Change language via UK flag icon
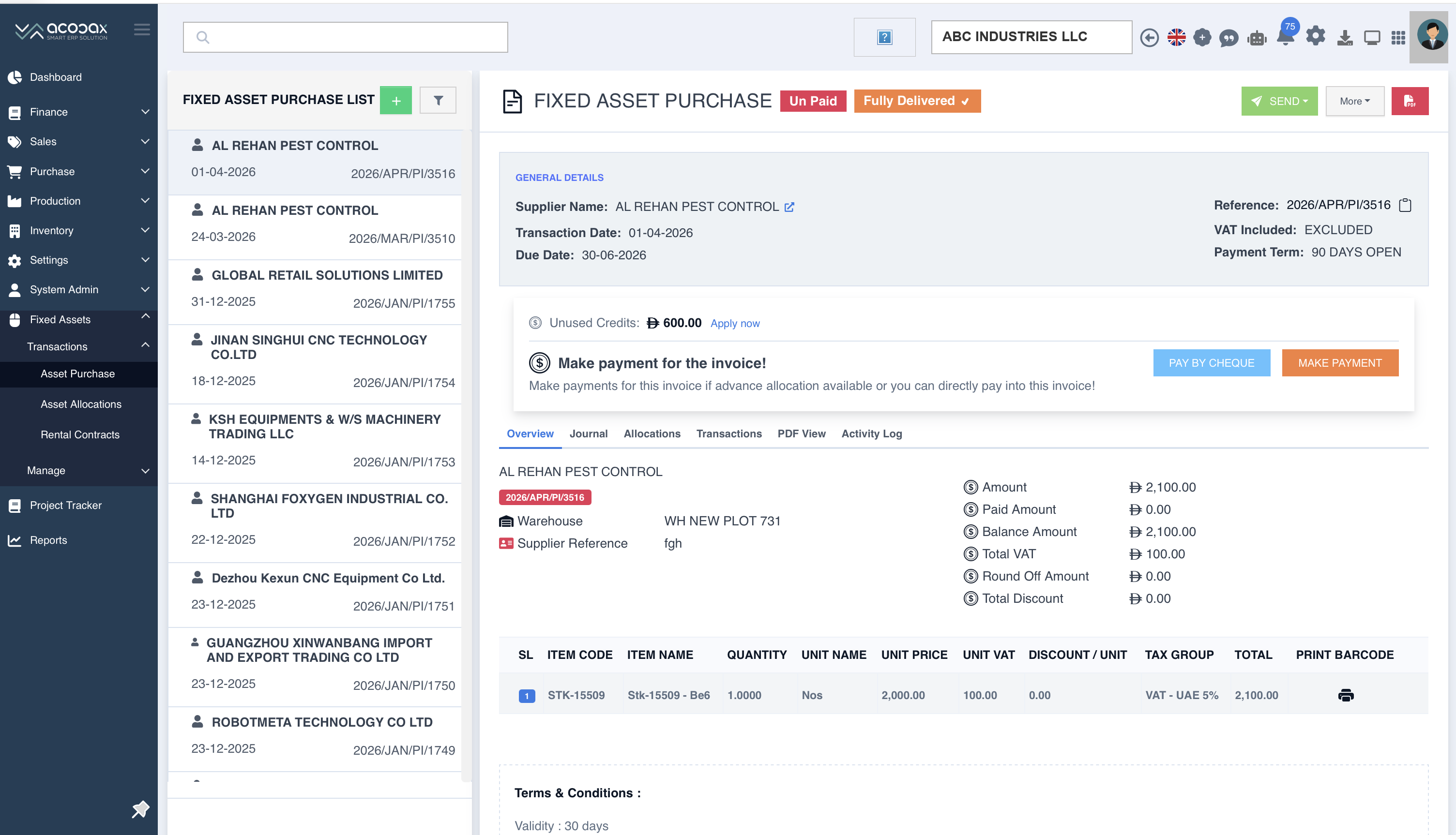This screenshot has width=1456, height=835. coord(1176,38)
